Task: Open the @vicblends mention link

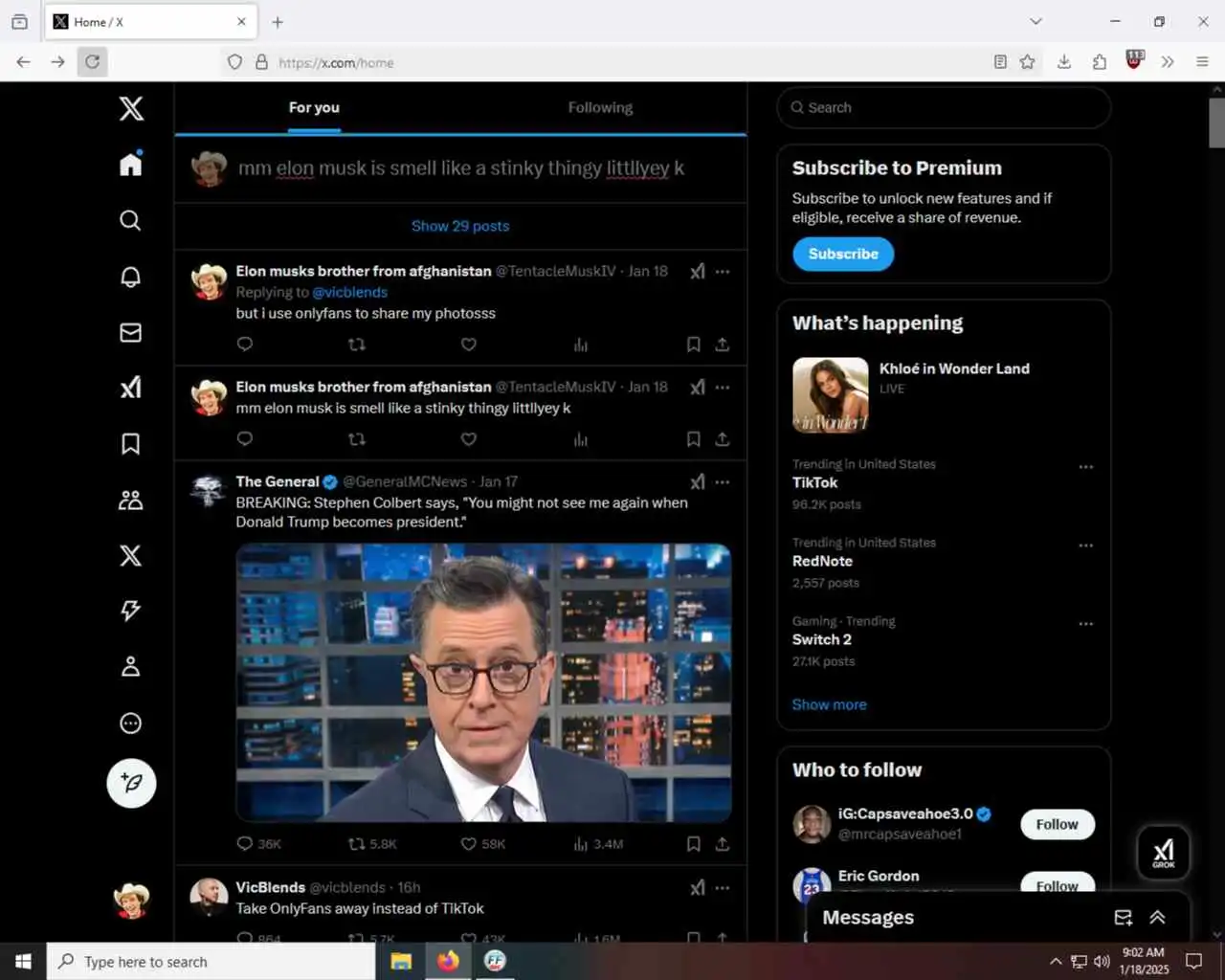Action: click(350, 292)
